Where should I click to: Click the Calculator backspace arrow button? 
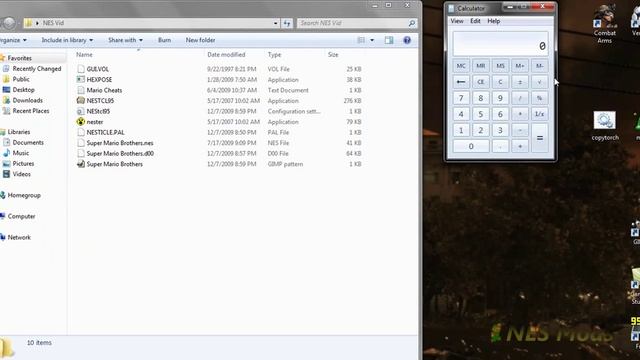(461, 82)
